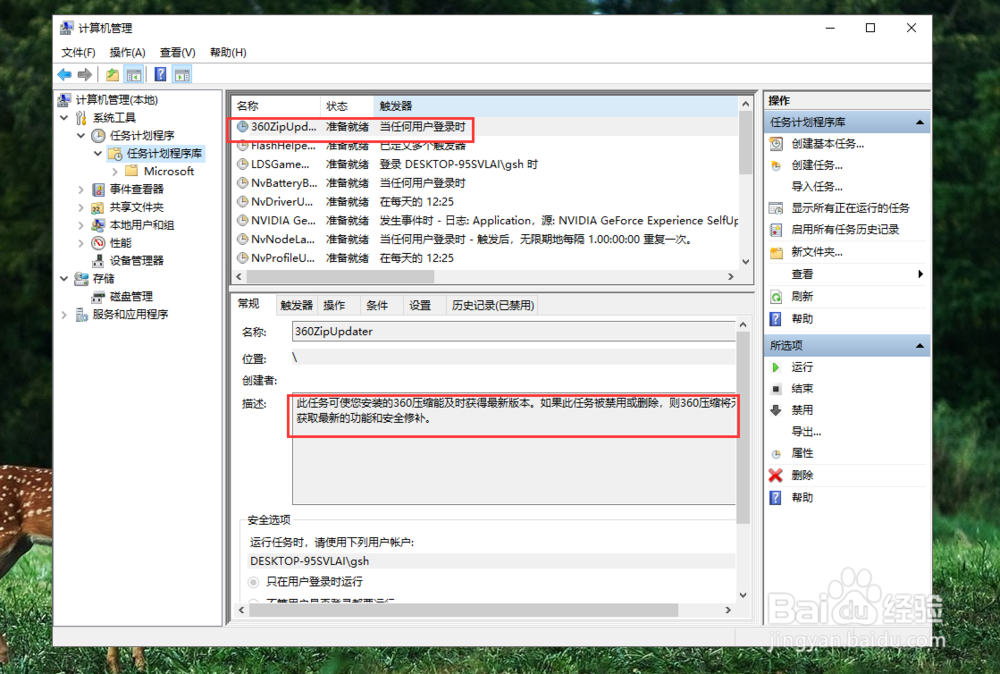Click the task list scroll down arrow

click(745, 262)
